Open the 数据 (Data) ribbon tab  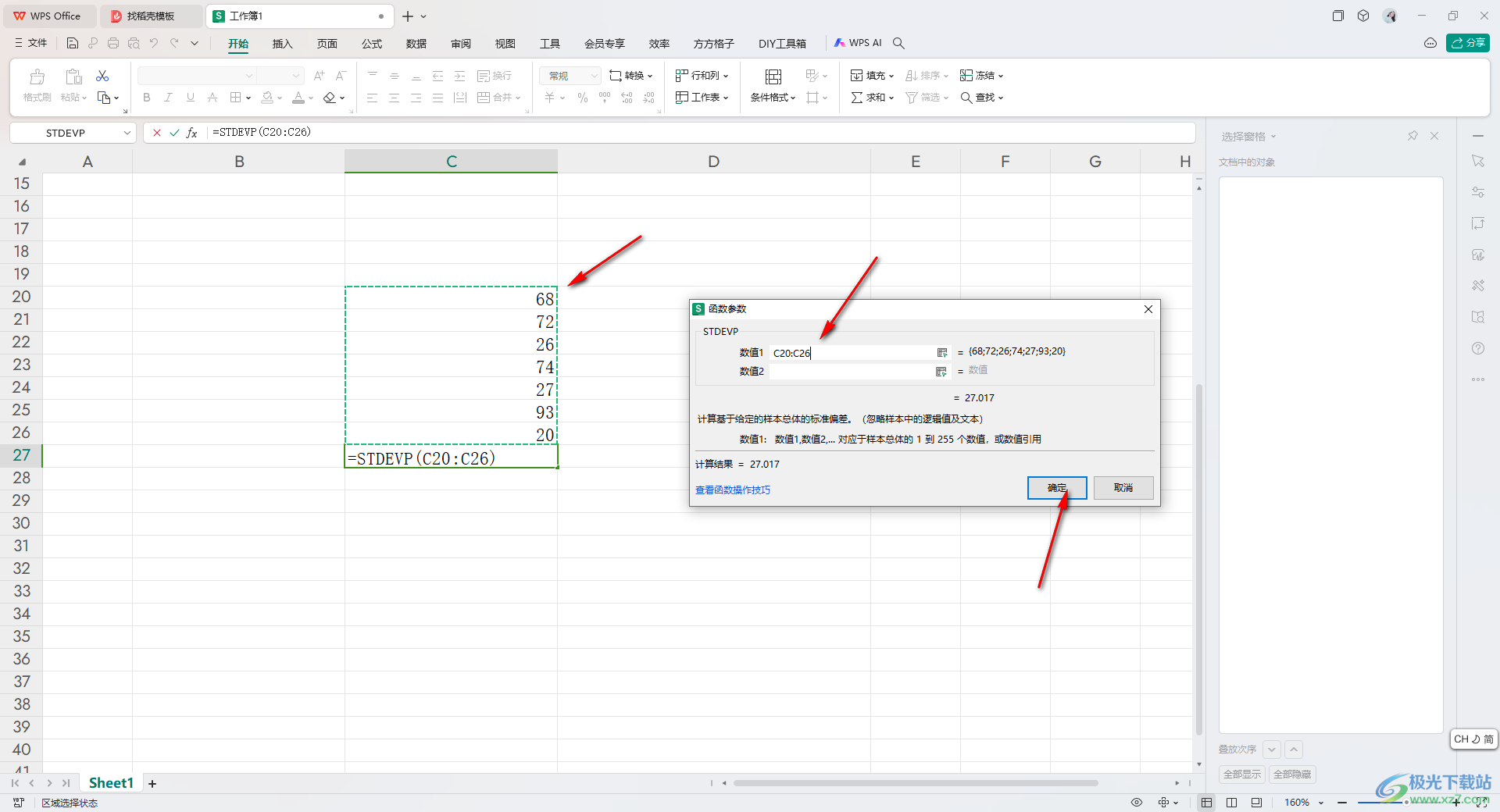tap(416, 44)
